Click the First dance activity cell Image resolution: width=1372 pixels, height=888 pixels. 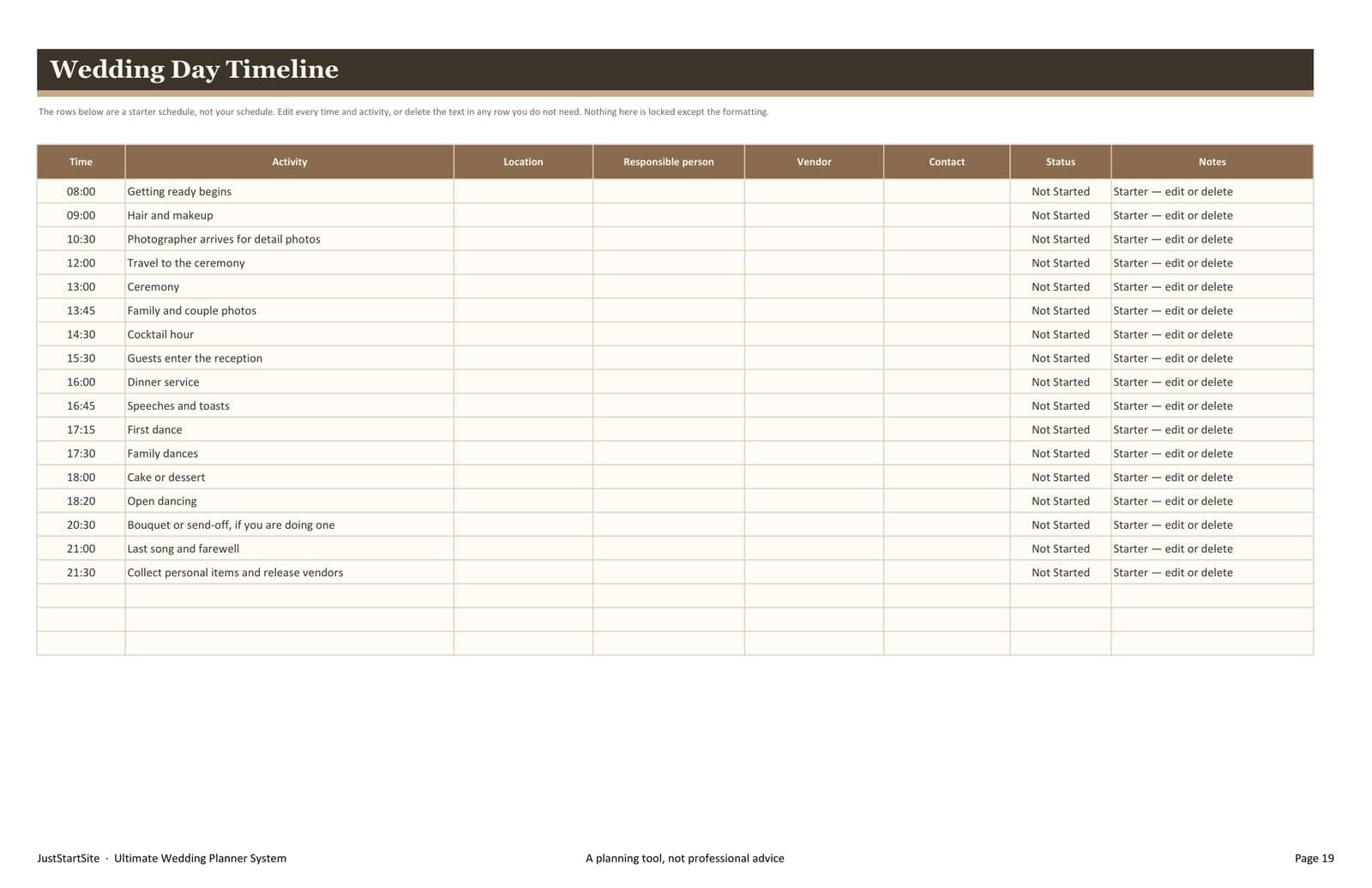point(289,429)
